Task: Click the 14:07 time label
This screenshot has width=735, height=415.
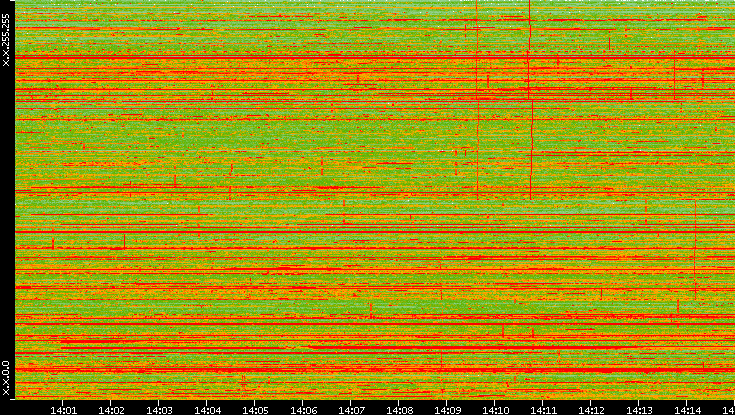Action: [351, 410]
